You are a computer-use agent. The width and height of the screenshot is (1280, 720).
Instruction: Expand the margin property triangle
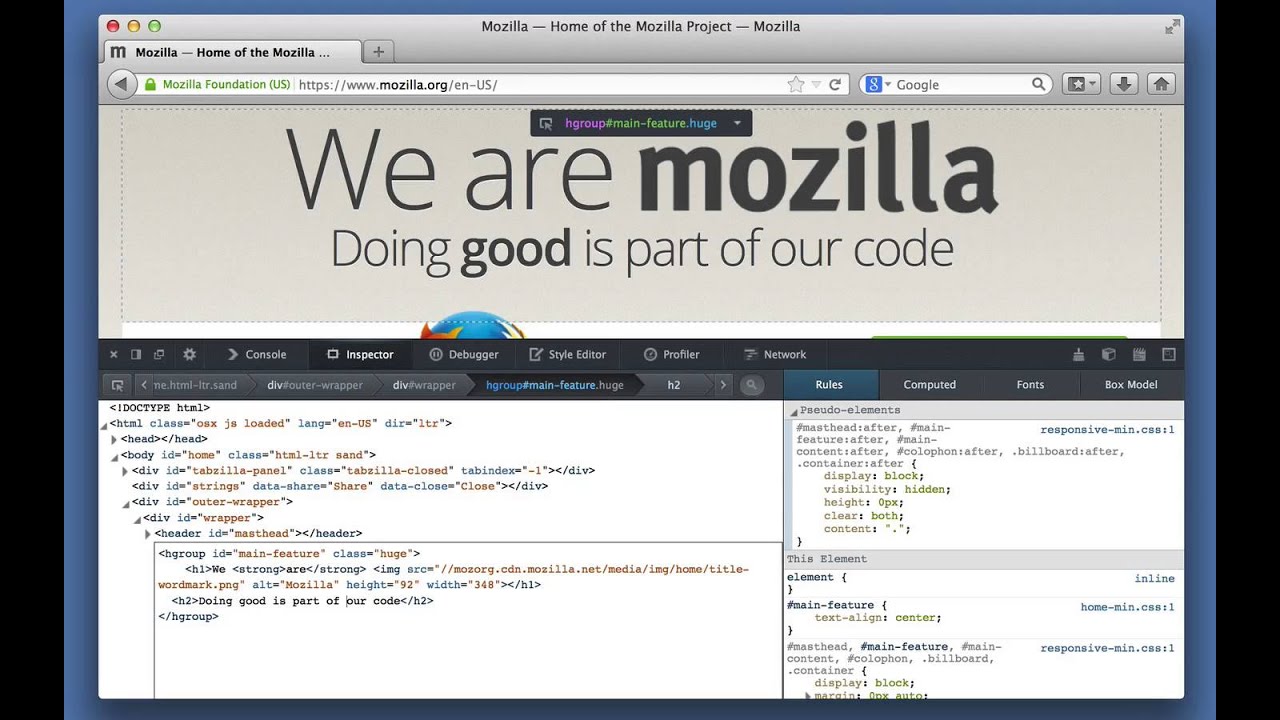(x=808, y=696)
